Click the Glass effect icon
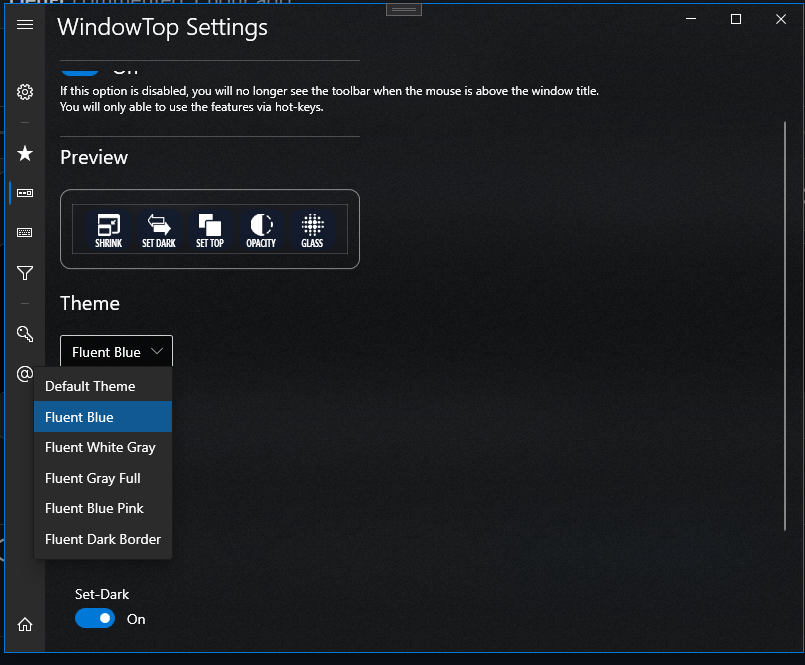The height and width of the screenshot is (665, 805). click(x=312, y=229)
